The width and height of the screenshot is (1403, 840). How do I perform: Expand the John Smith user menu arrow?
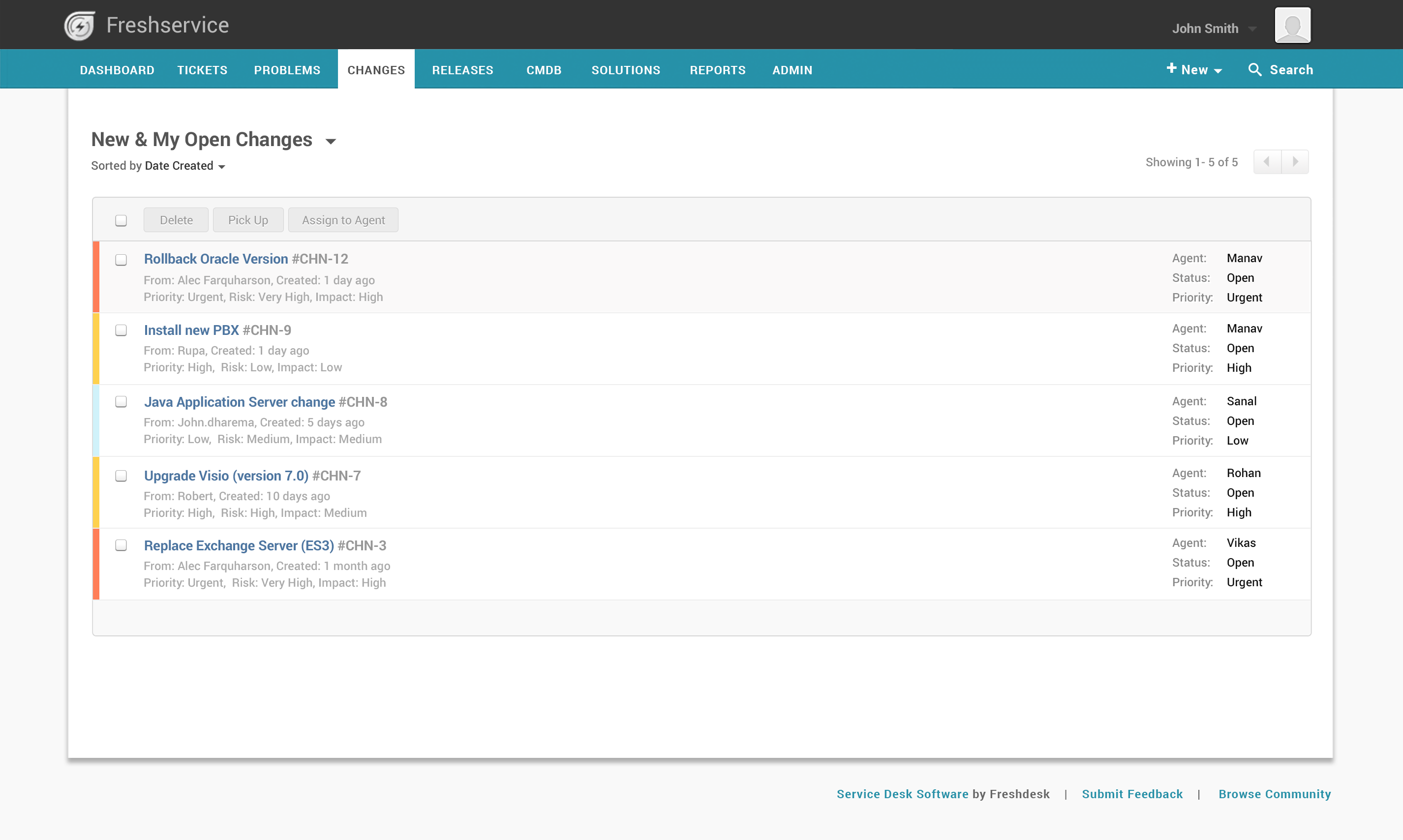click(x=1252, y=29)
